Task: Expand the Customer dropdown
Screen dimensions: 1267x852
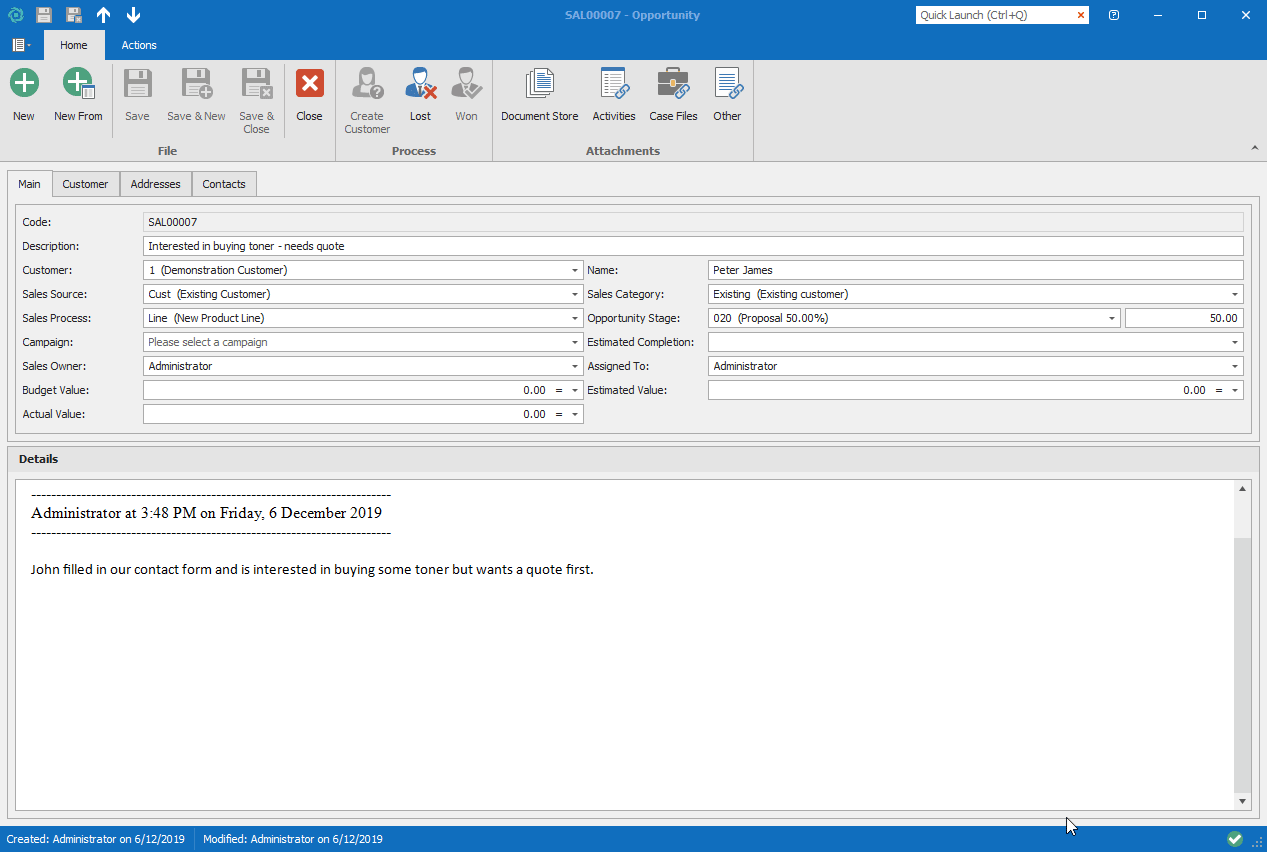Action: tap(575, 270)
